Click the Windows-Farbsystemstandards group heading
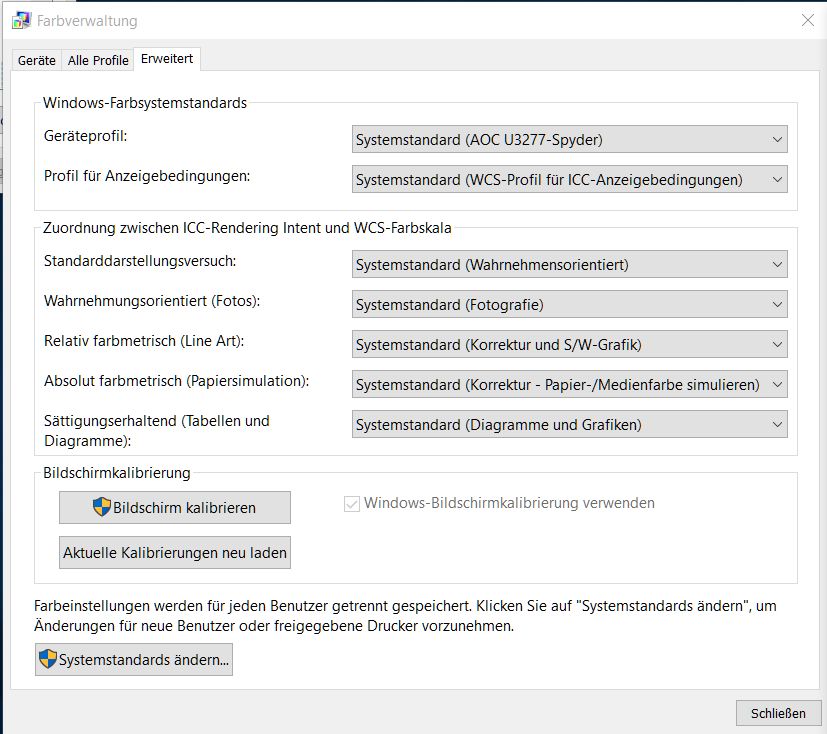This screenshot has height=734, width=827. pyautogui.click(x=145, y=103)
